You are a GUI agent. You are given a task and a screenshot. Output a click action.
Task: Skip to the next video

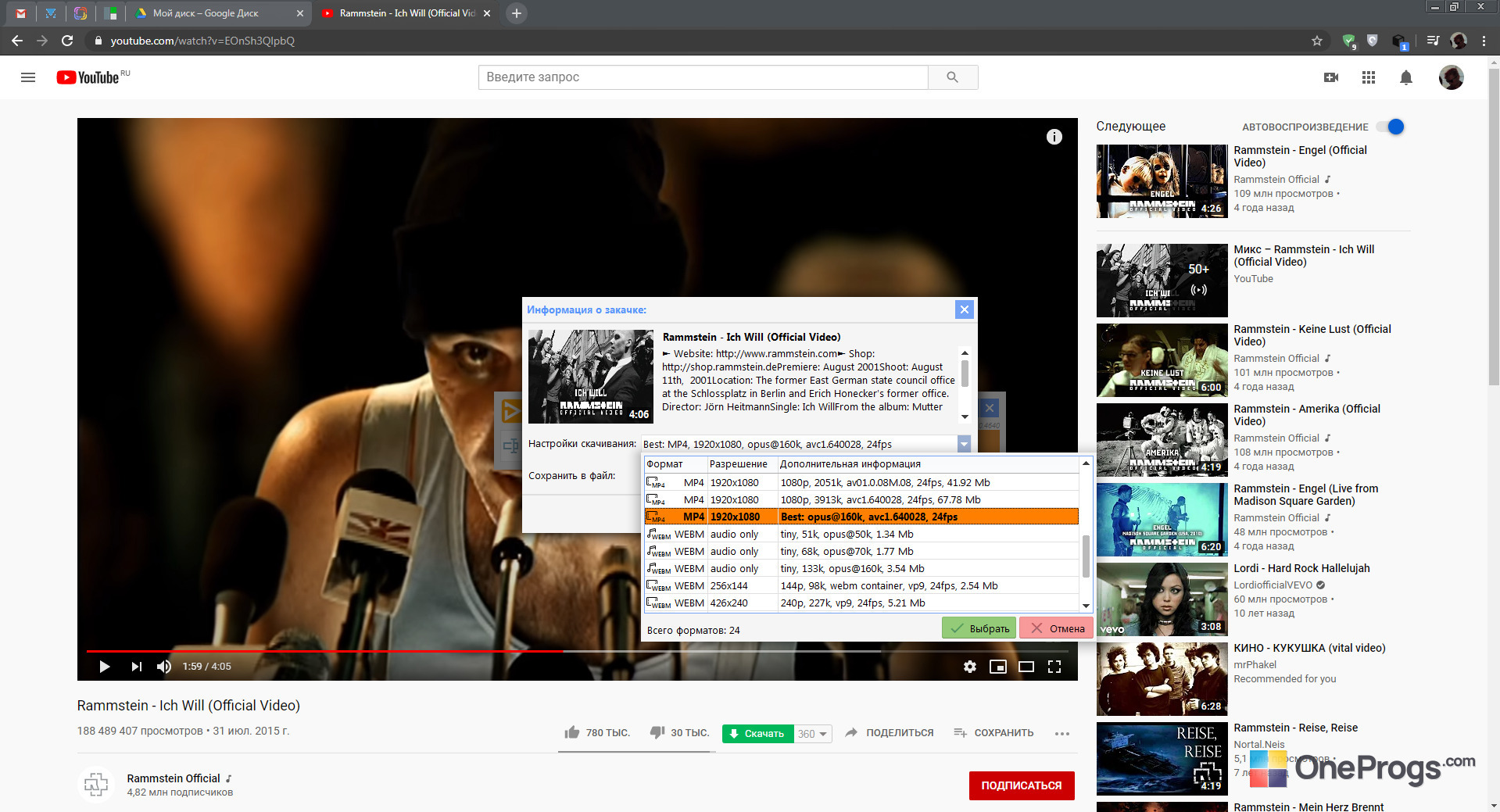tap(136, 667)
